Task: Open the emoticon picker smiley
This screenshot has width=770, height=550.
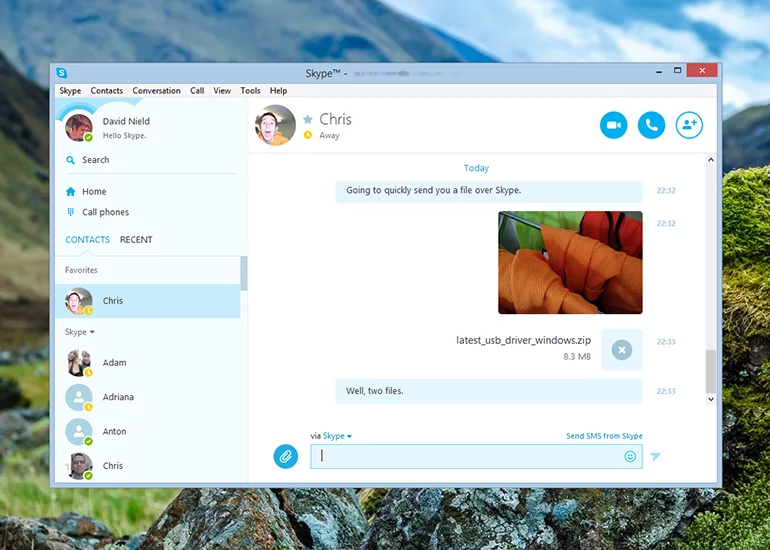Action: [x=630, y=456]
